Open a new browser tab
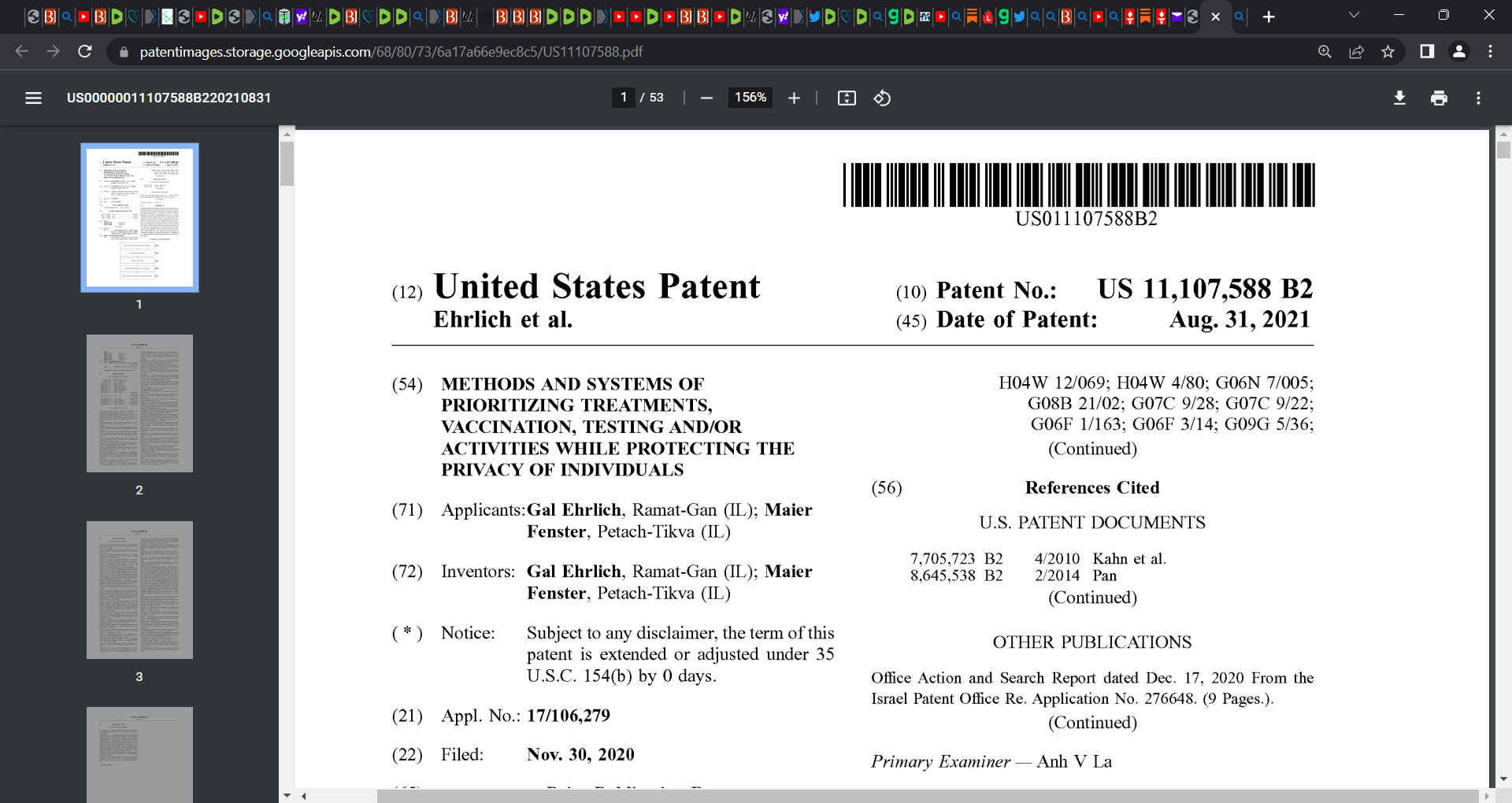 (1269, 17)
